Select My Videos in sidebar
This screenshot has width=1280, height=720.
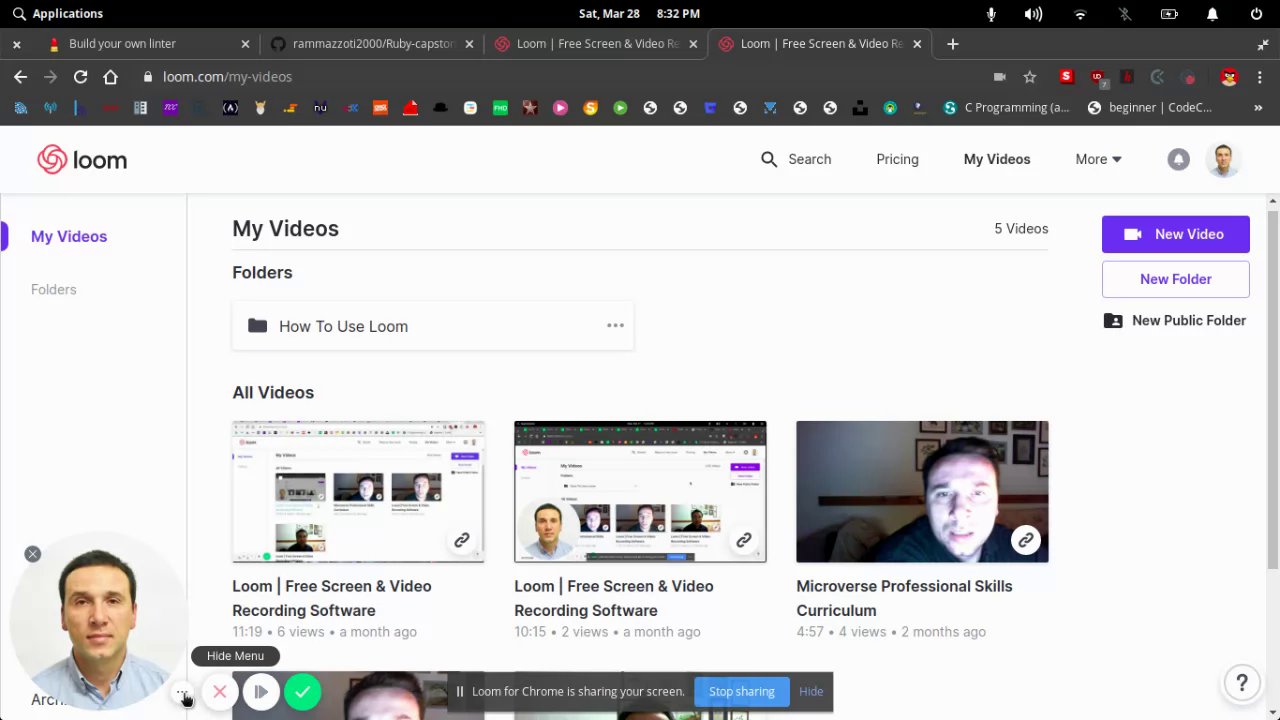click(69, 236)
